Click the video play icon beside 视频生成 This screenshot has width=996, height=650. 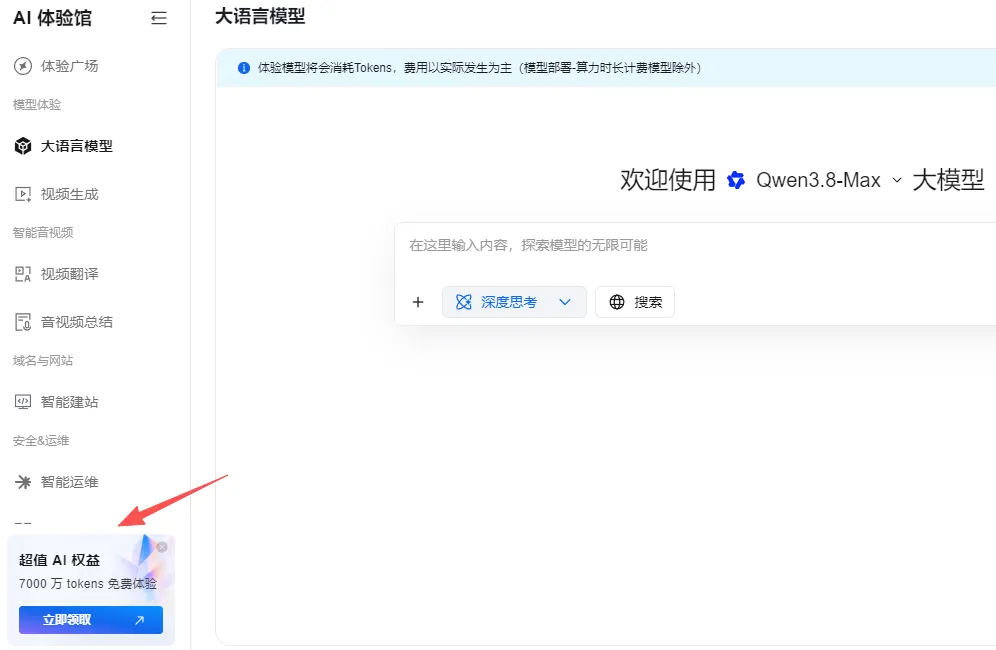coord(23,194)
